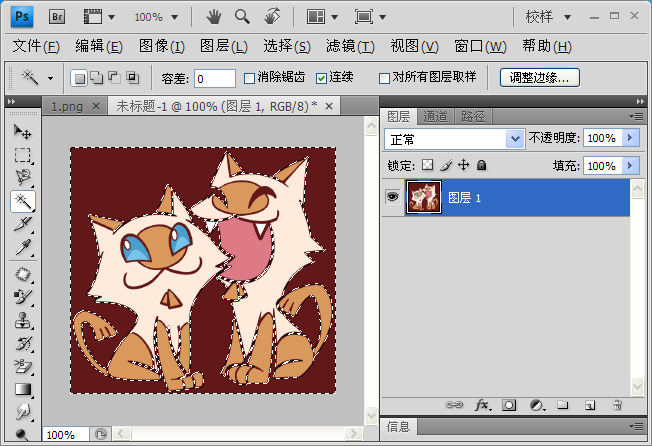The height and width of the screenshot is (446, 652).
Task: Hide 图层 1 using the eye icon
Action: tap(392, 197)
